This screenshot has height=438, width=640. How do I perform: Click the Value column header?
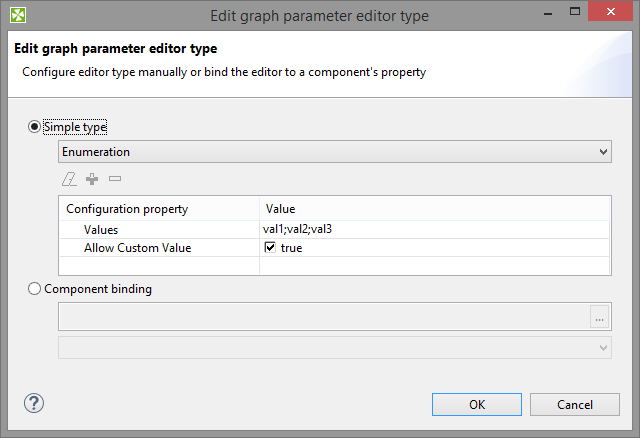click(x=281, y=209)
